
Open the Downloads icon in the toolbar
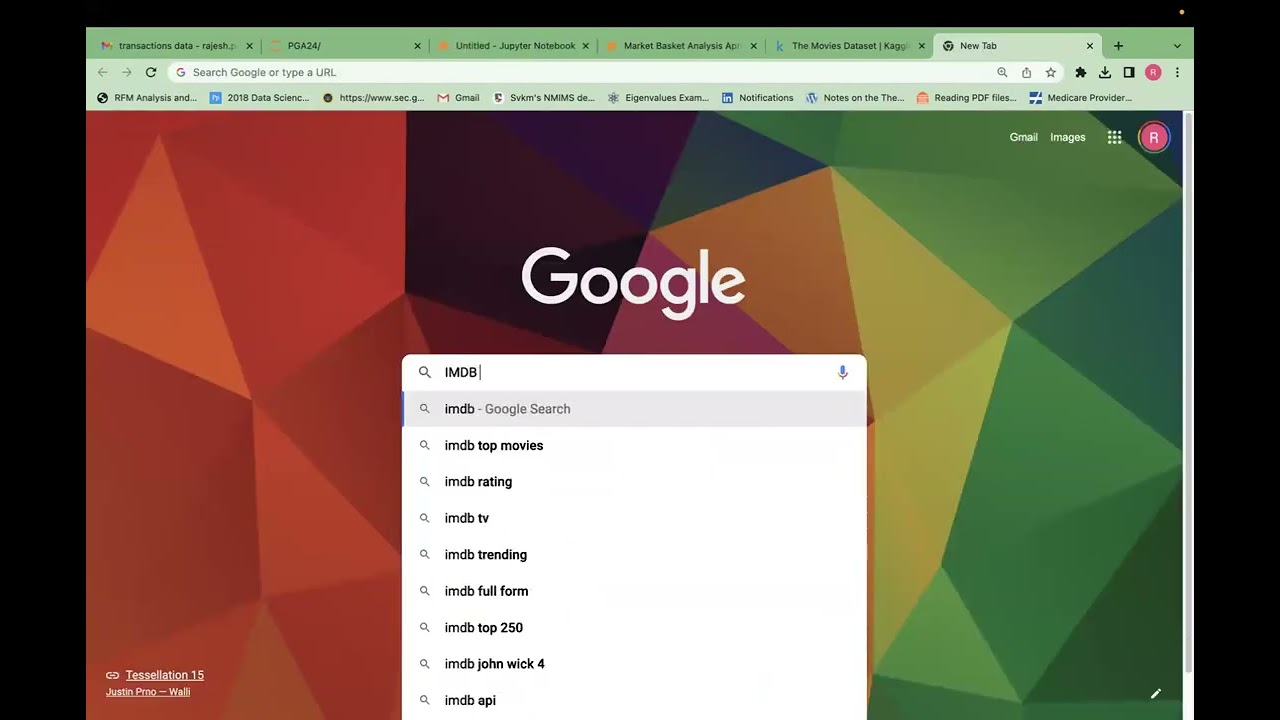click(1105, 72)
